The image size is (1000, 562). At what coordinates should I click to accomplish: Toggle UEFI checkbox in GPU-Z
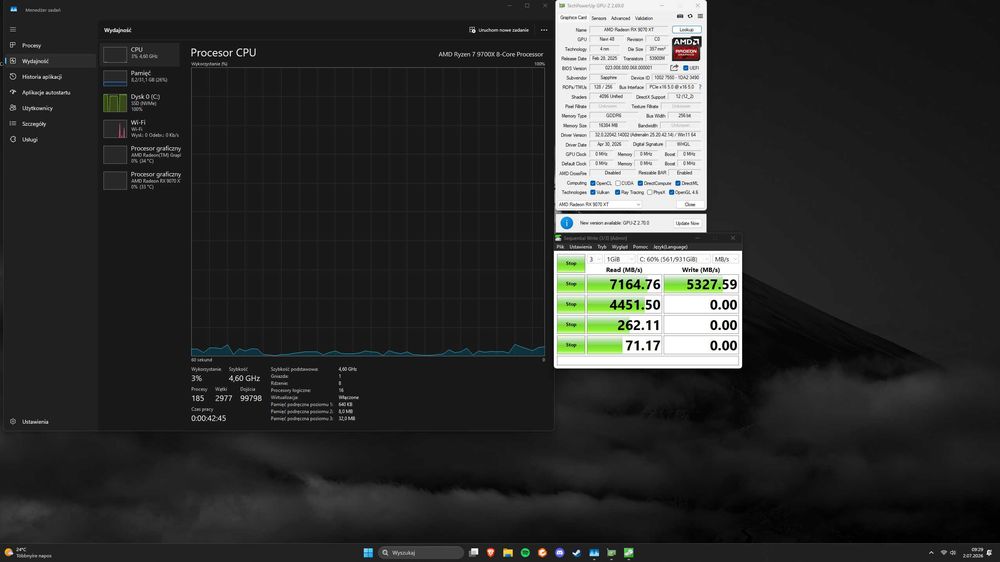pos(686,68)
